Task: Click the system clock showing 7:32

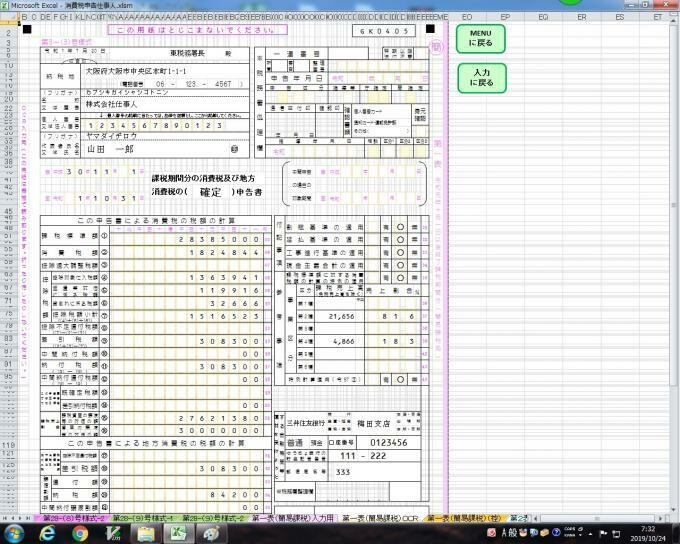Action: (648, 529)
